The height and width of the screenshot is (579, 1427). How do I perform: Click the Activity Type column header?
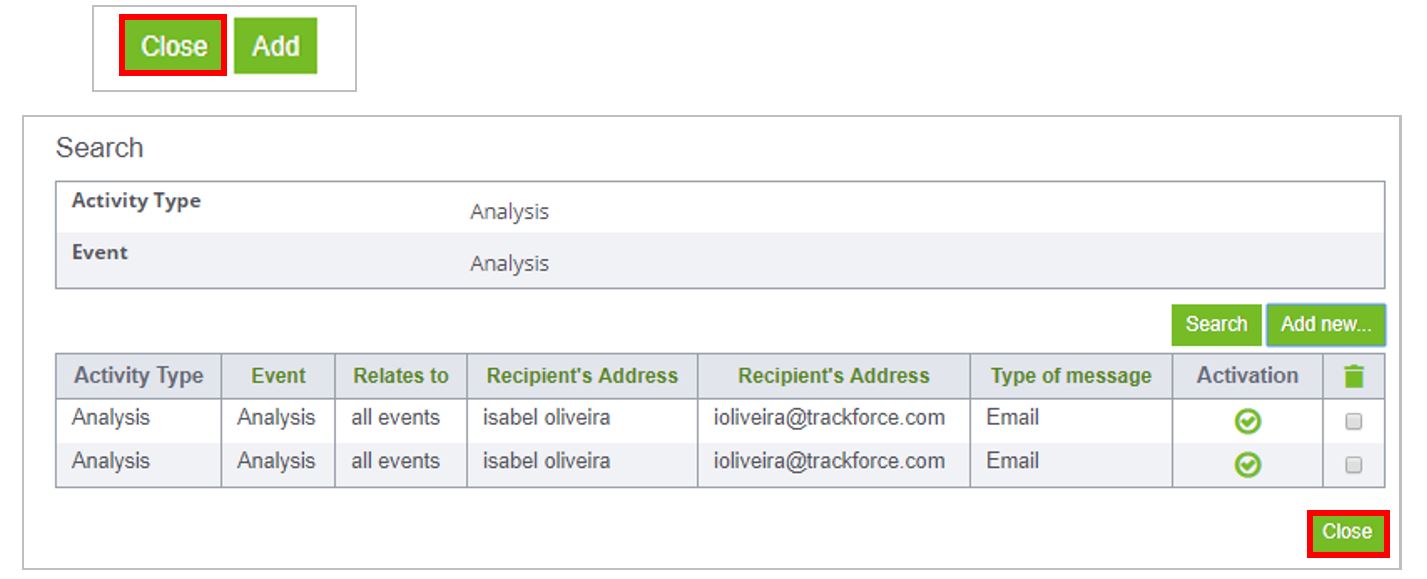pos(138,376)
